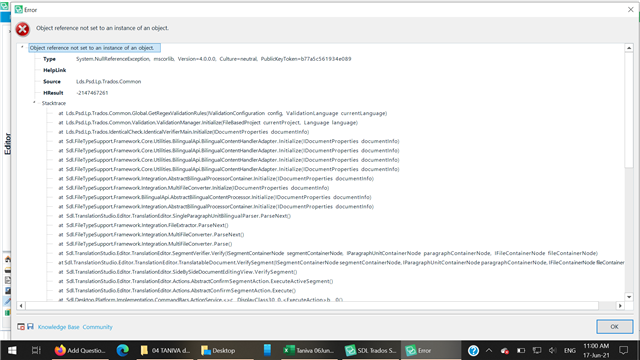Click the OK button

point(614,327)
